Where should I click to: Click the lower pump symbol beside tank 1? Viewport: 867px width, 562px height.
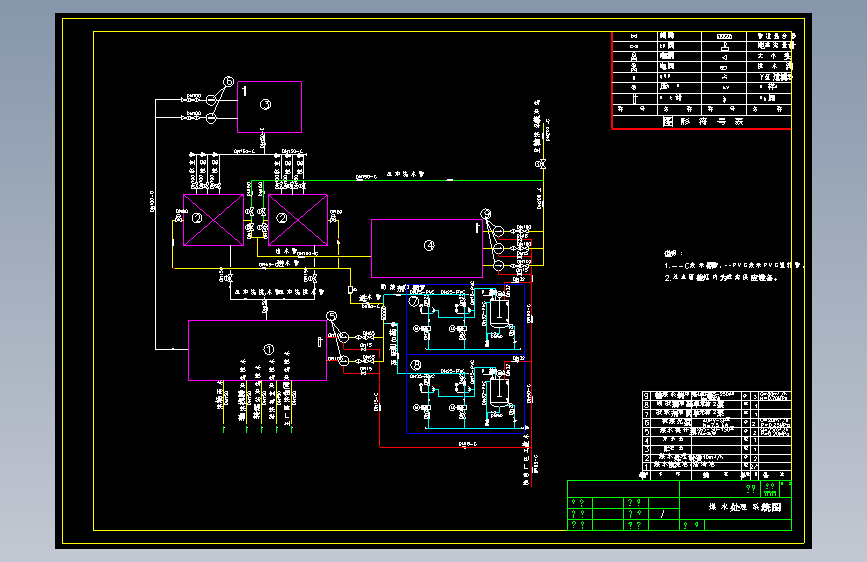tap(344, 361)
